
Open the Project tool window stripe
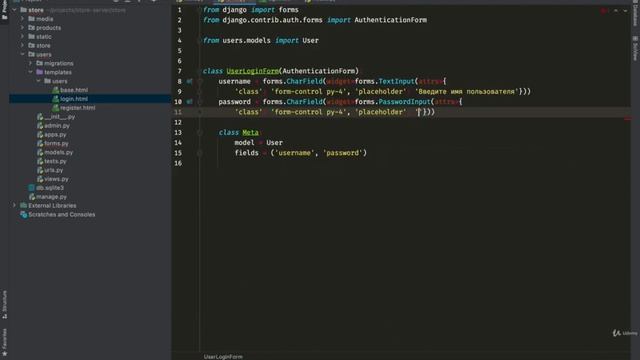click(4, 10)
